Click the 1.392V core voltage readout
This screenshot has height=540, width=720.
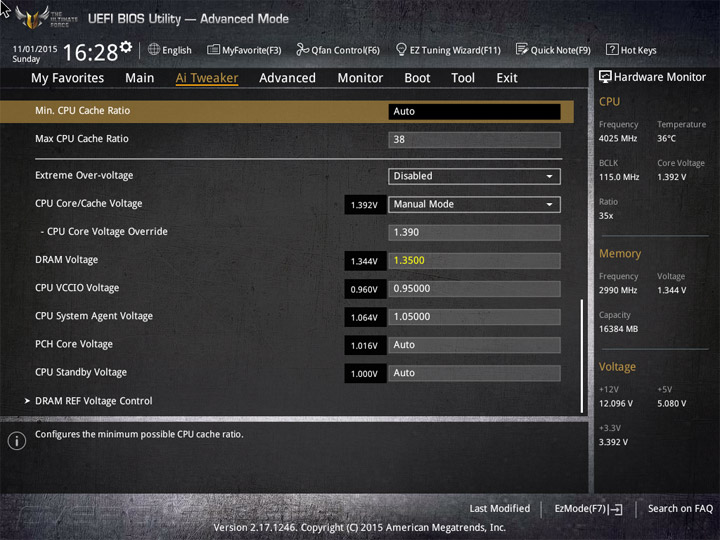tap(365, 205)
